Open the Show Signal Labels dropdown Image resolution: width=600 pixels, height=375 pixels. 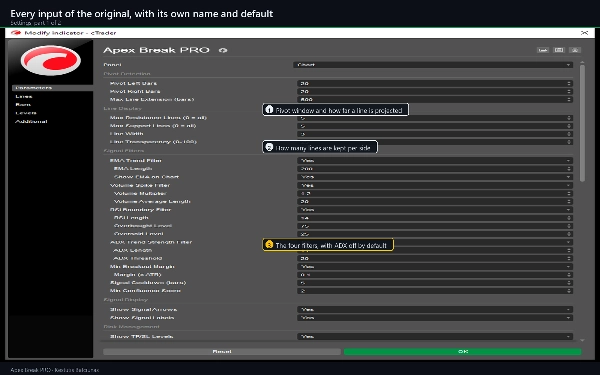tap(435, 318)
